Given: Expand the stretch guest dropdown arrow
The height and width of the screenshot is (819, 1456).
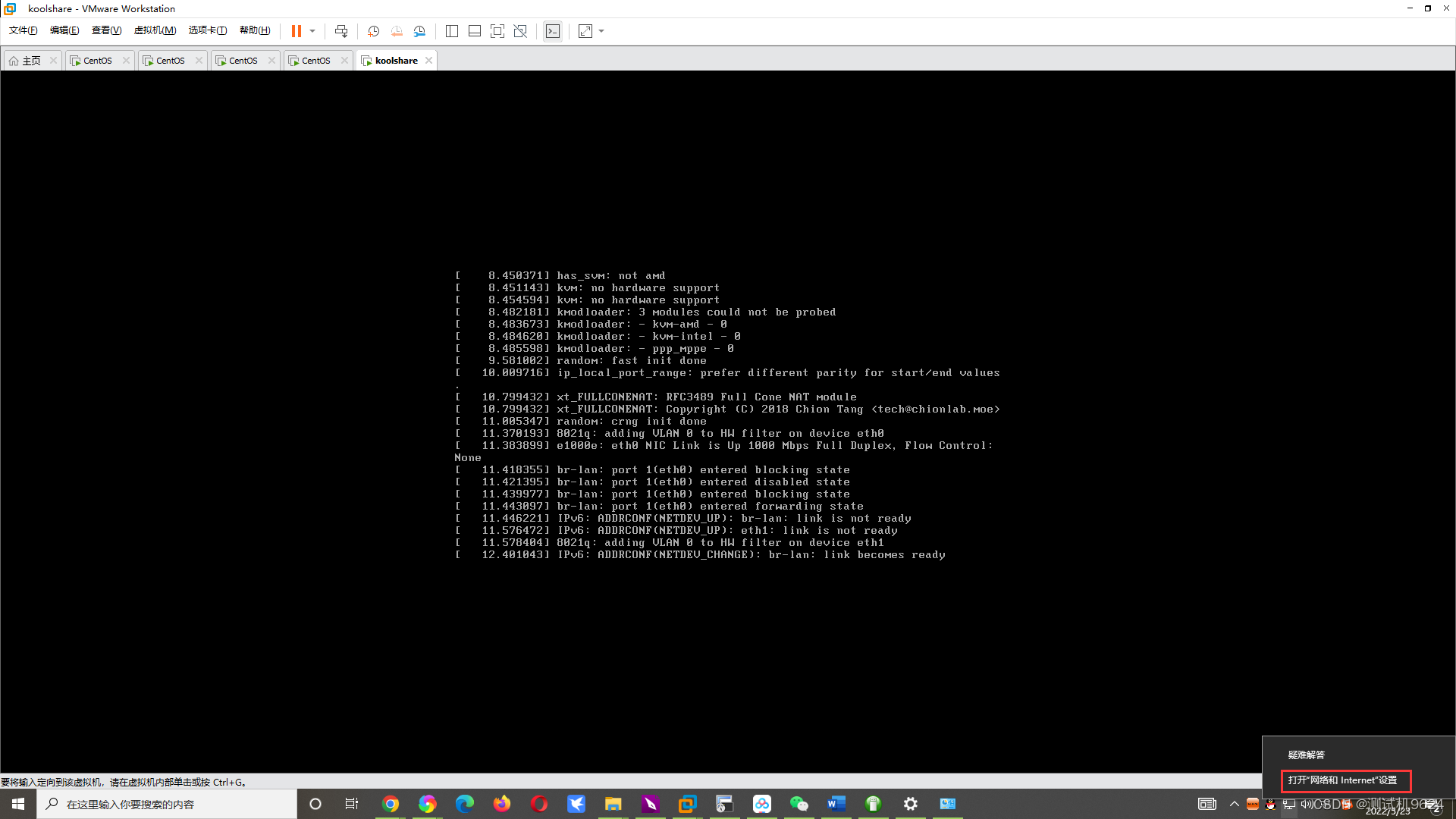Looking at the screenshot, I should (x=602, y=31).
